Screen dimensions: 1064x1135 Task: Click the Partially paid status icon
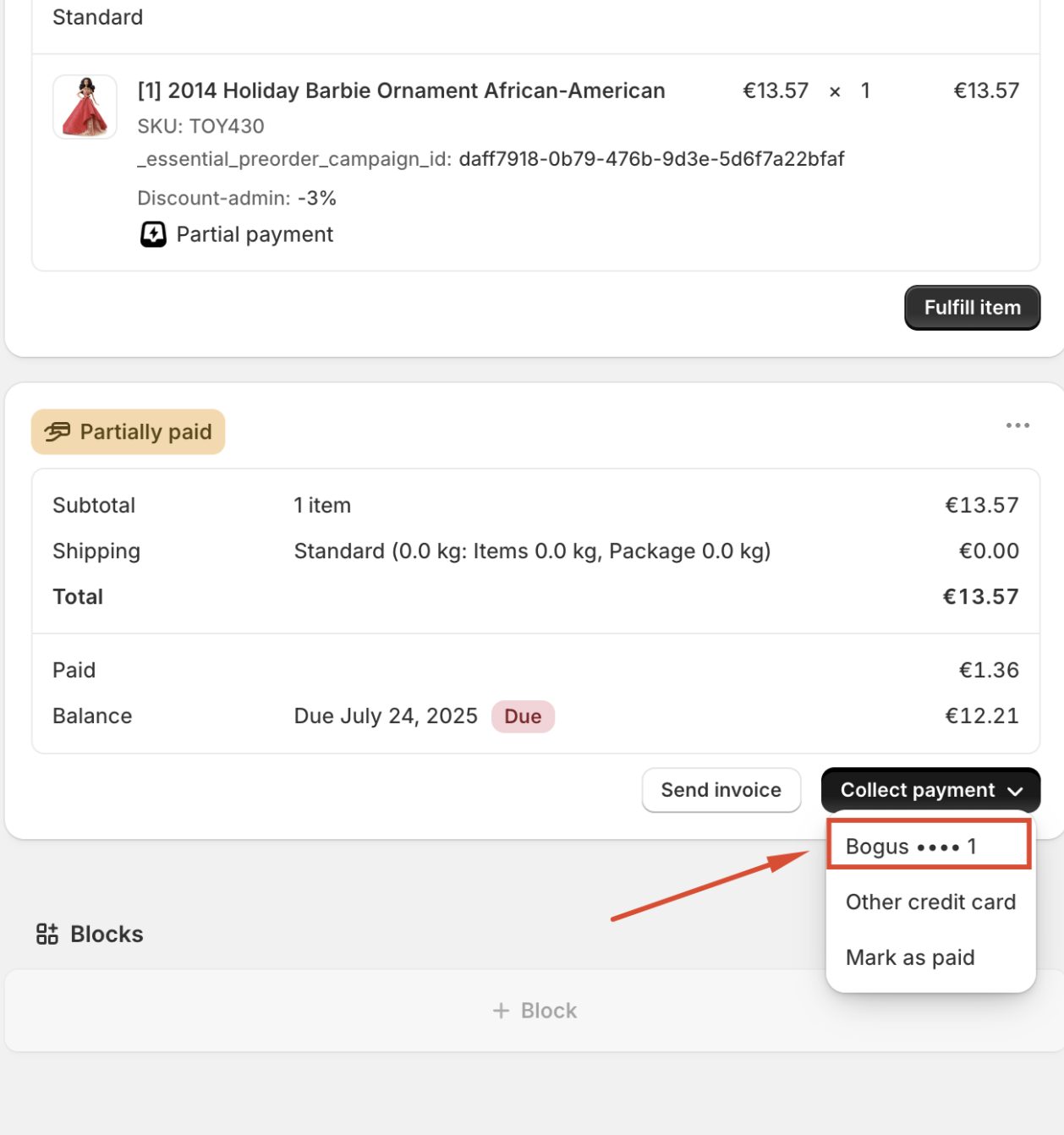[58, 432]
